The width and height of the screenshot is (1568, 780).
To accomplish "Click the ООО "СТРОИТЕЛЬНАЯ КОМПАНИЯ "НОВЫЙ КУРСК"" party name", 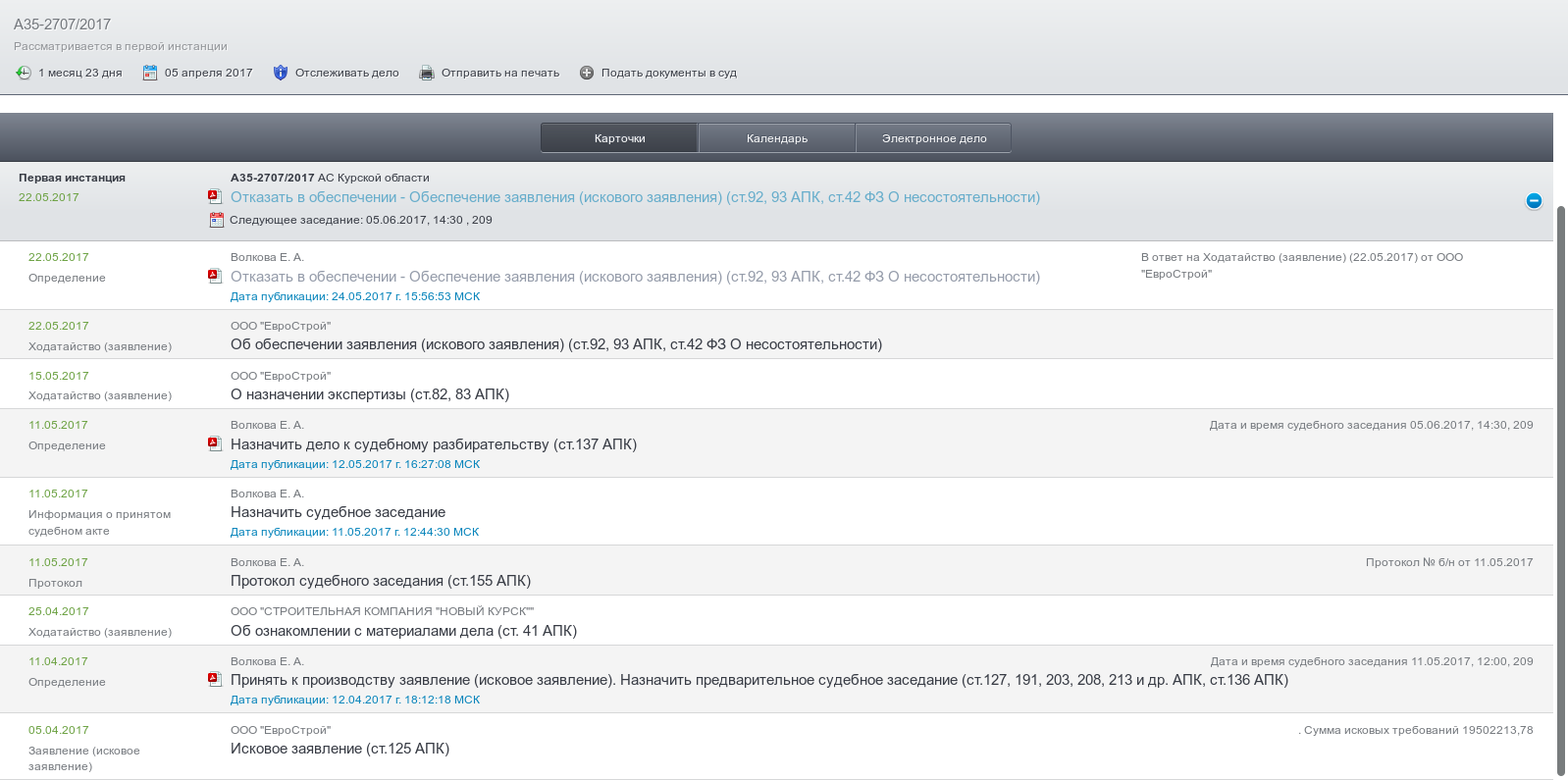I will [x=383, y=611].
